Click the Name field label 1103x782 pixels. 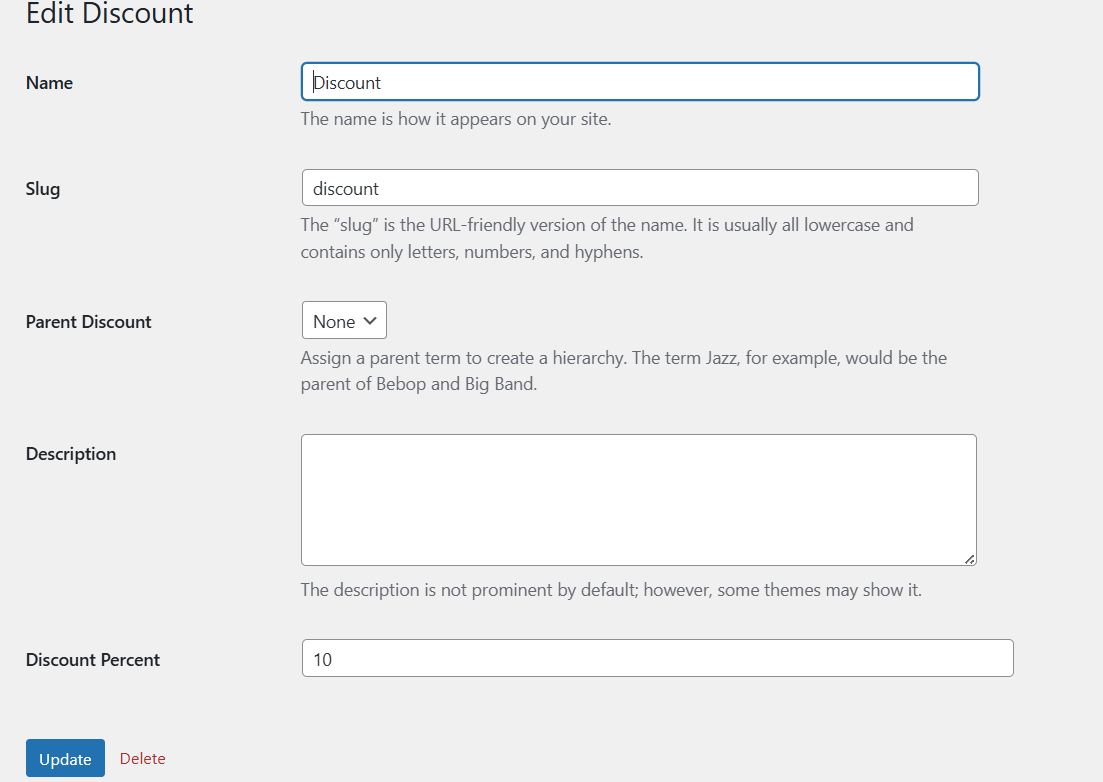point(49,83)
